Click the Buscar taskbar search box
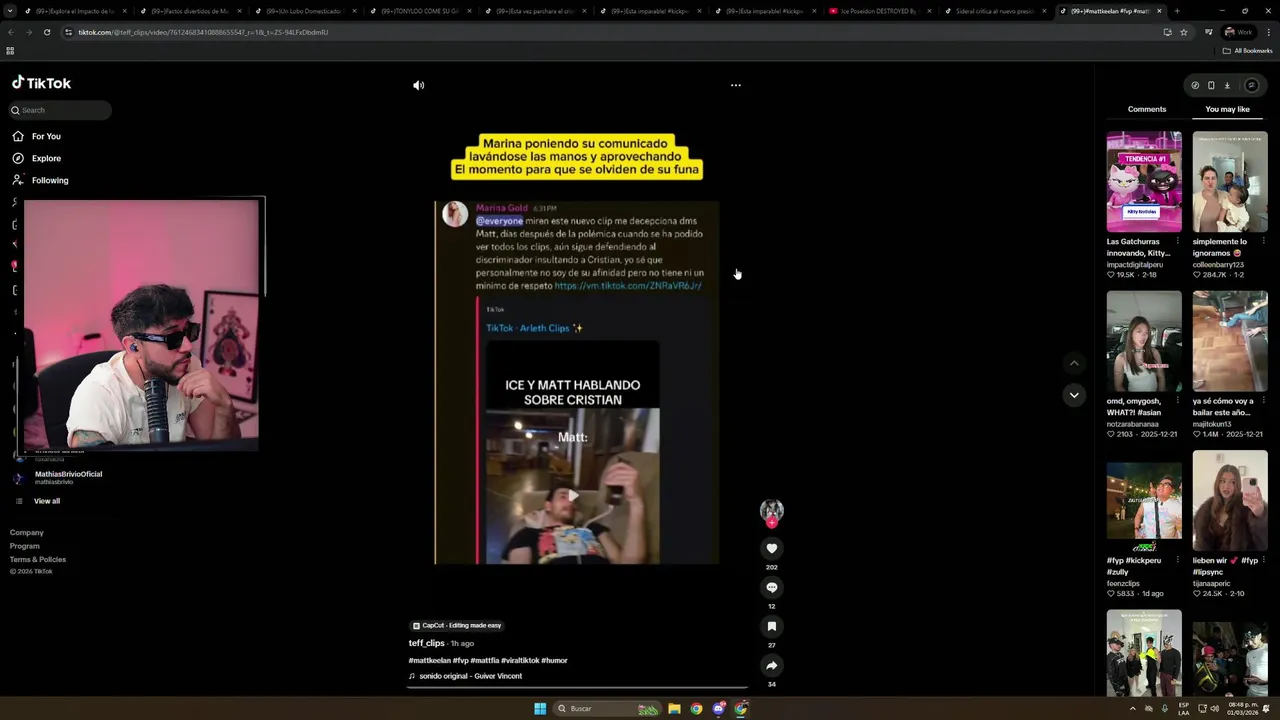Screen dimensions: 1280x720 [608, 708]
